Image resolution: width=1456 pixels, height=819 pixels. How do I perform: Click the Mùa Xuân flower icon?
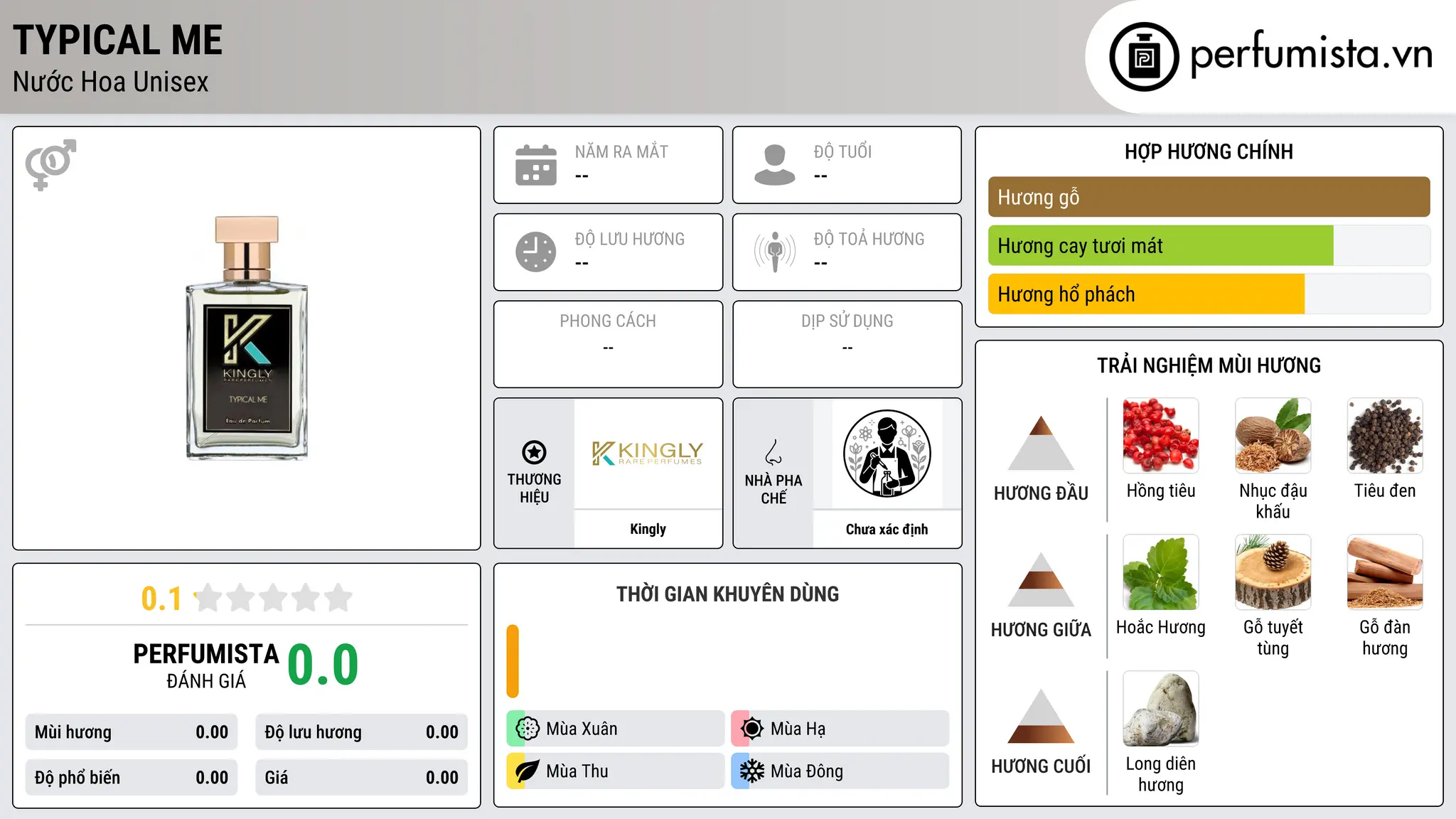(x=528, y=729)
